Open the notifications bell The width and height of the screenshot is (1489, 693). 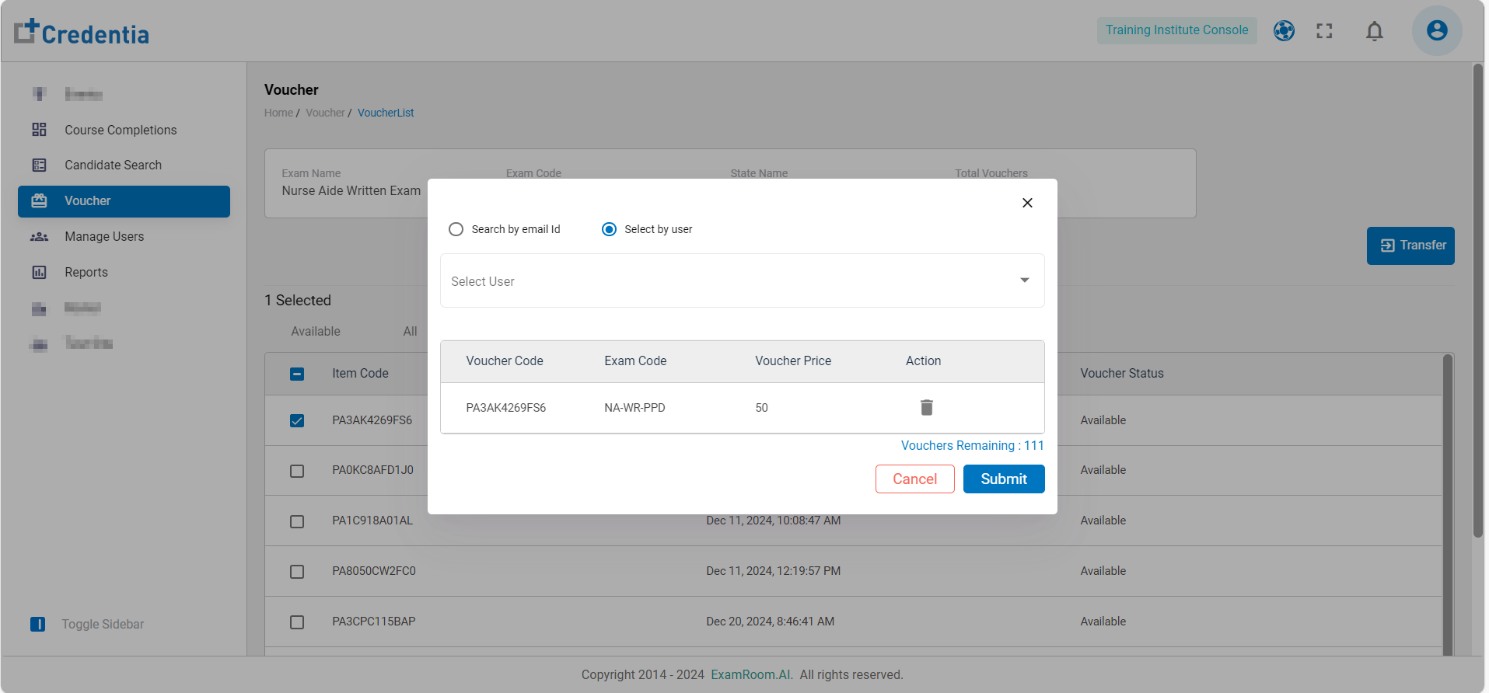pos(1375,31)
